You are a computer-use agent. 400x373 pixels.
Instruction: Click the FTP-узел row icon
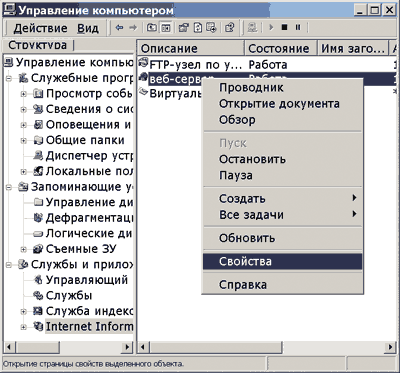coord(144,63)
